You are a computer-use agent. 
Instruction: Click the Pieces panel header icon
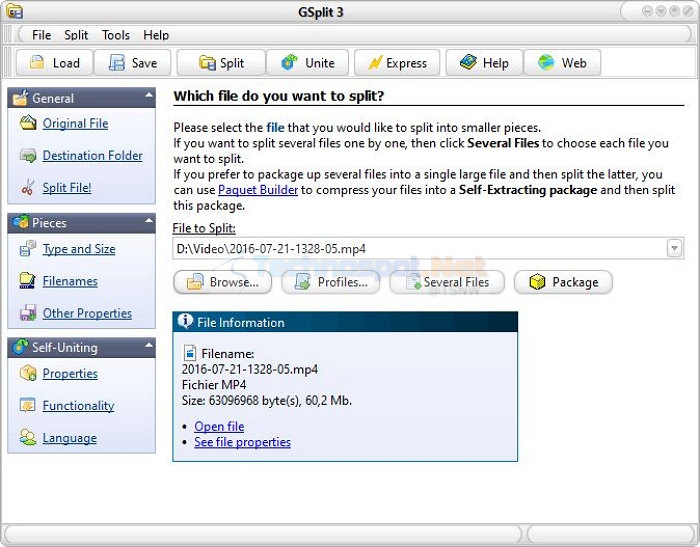21,222
